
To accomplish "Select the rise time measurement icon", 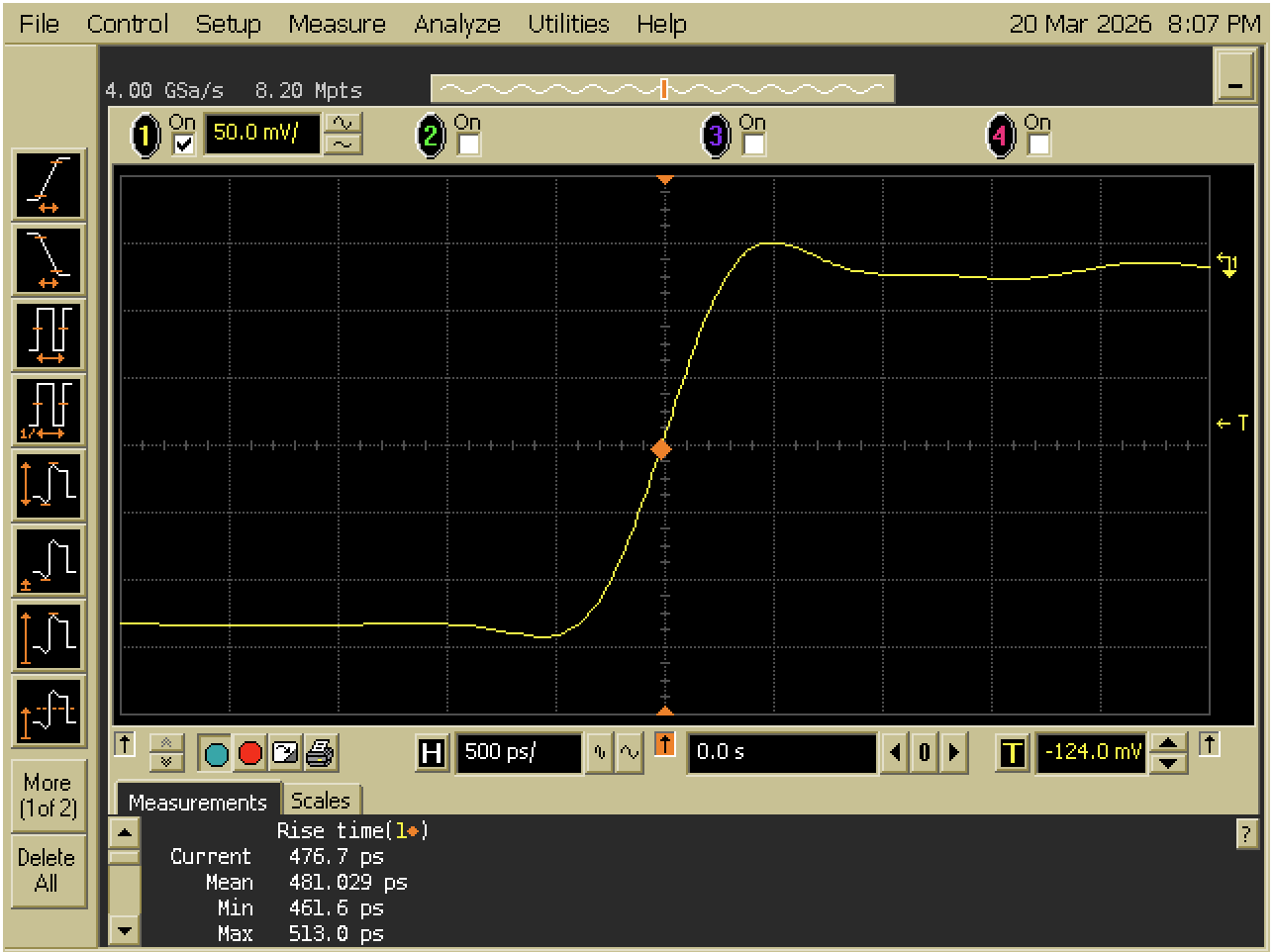I will 49,185.
